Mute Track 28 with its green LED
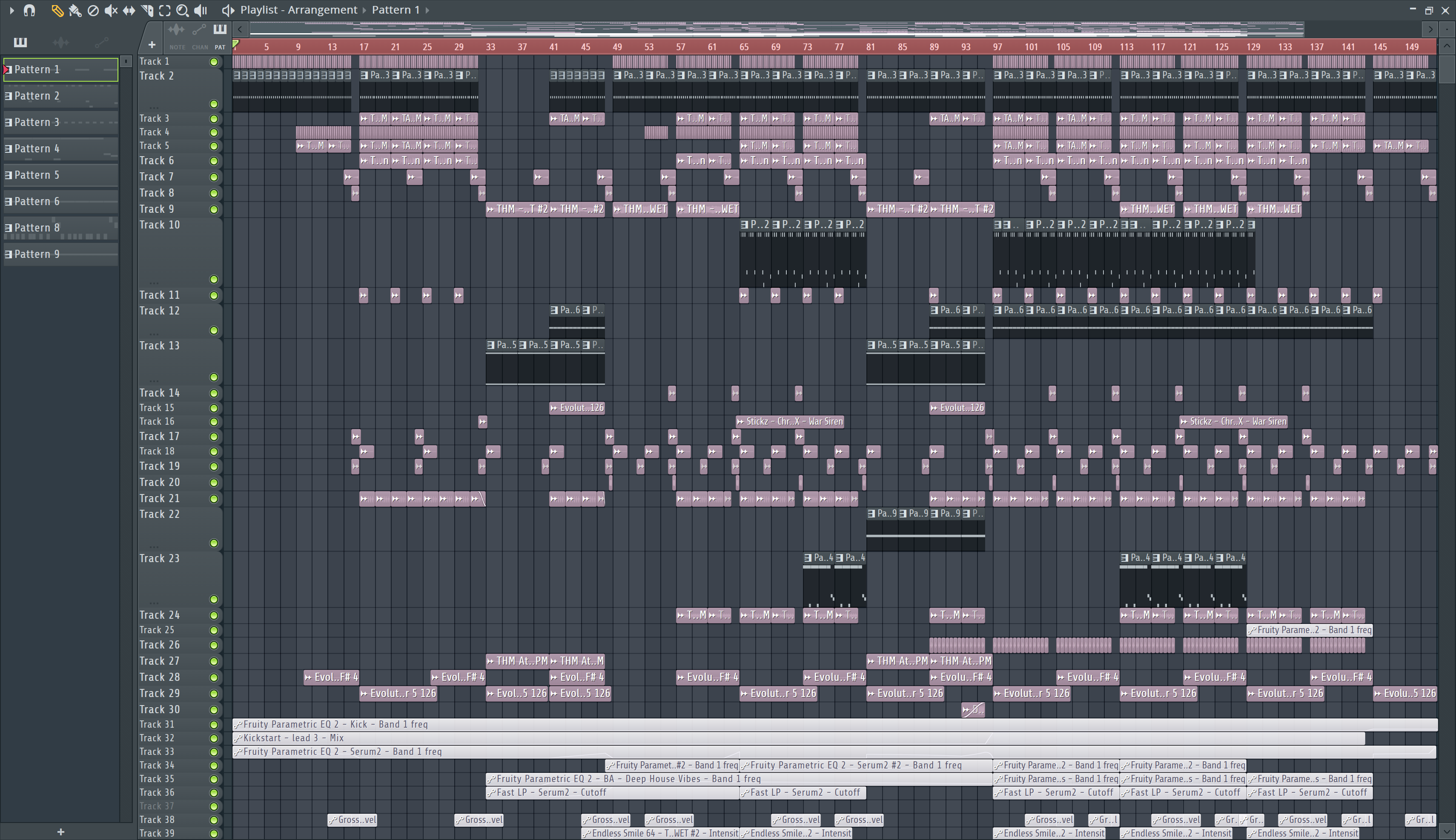The height and width of the screenshot is (840, 1456). (214, 678)
